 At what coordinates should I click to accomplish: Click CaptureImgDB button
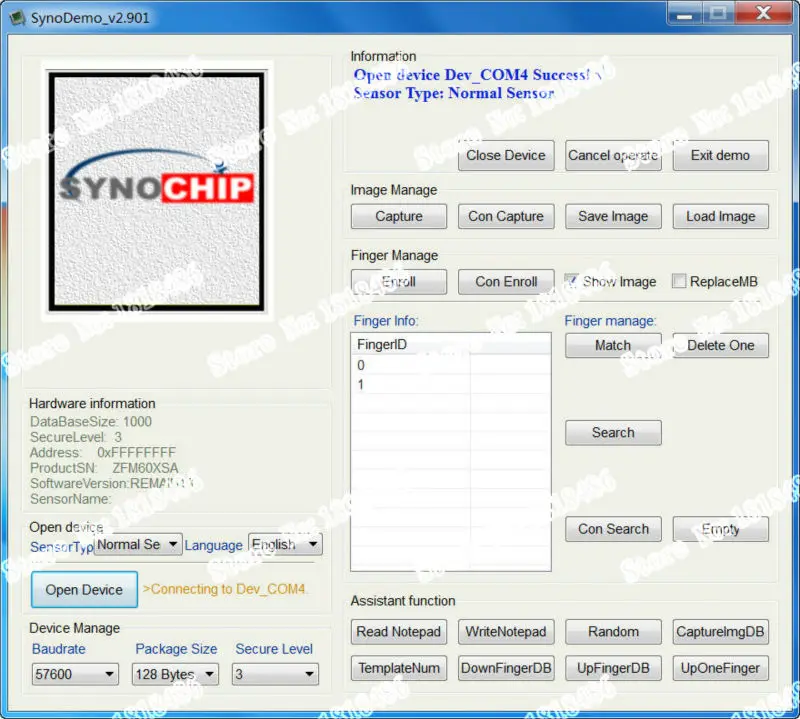pos(720,632)
